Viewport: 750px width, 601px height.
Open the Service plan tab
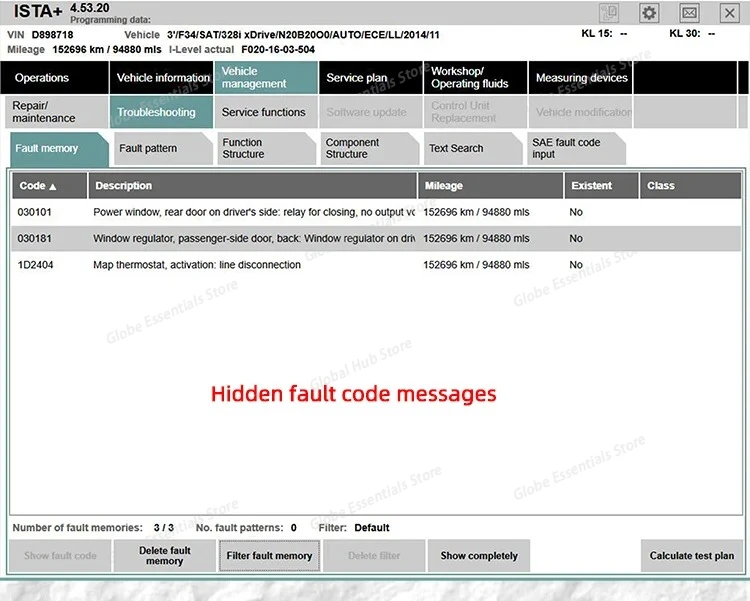pyautogui.click(x=371, y=78)
